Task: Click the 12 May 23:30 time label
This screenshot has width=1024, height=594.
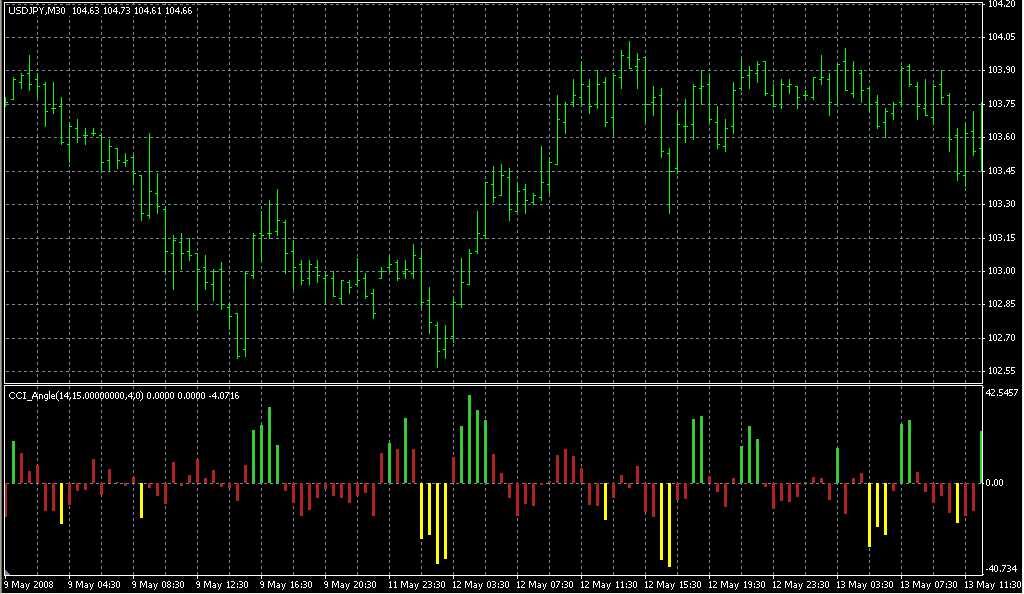Action: (x=801, y=585)
